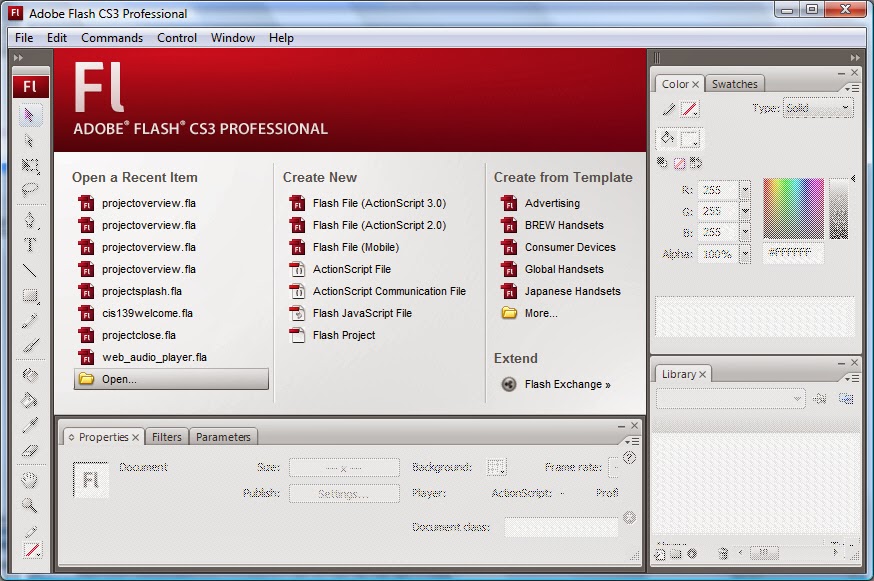This screenshot has height=581, width=874.
Task: Click the Document class input field
Action: click(561, 527)
